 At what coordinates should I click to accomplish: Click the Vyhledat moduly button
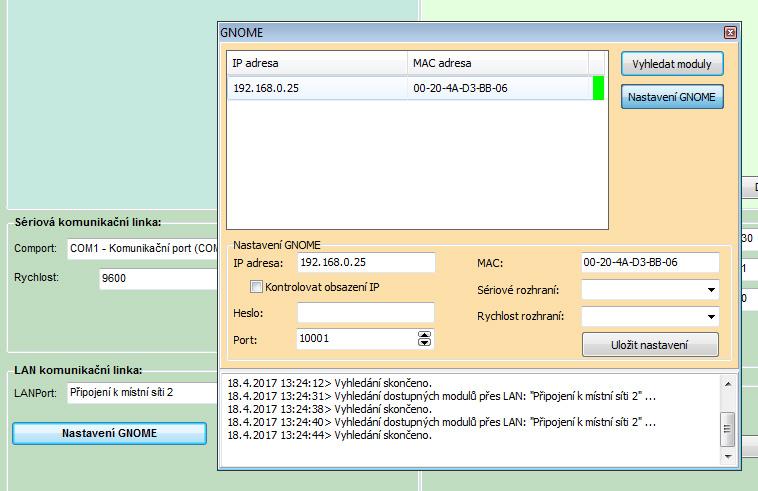point(672,64)
